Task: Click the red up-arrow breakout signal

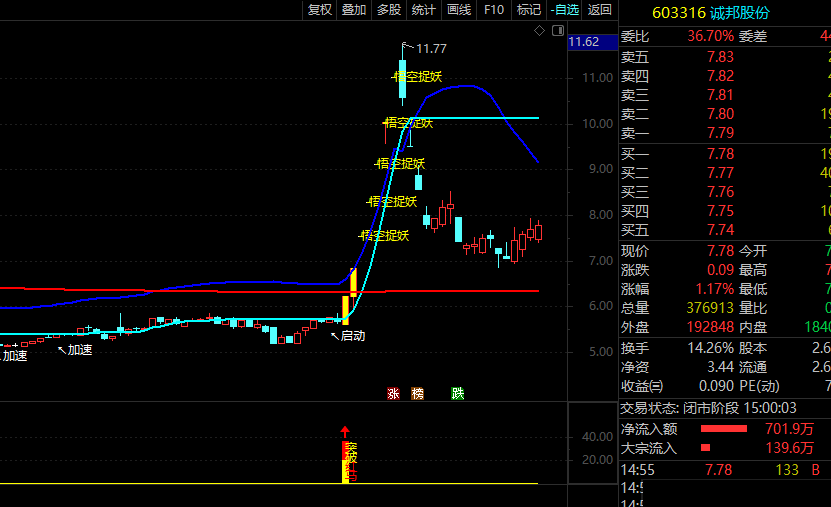Action: [345, 432]
